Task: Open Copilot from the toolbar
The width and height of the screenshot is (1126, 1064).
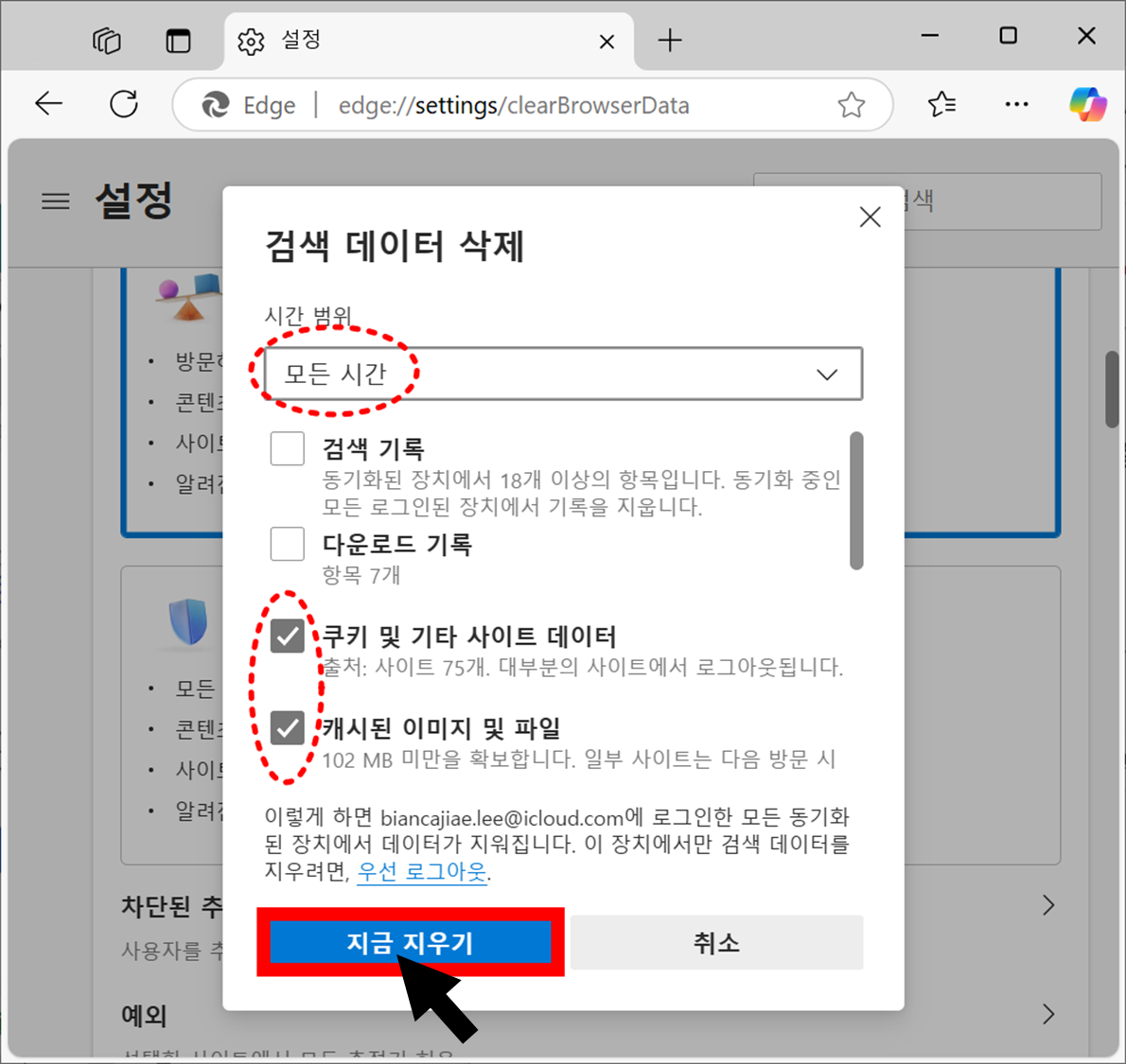Action: click(x=1086, y=104)
